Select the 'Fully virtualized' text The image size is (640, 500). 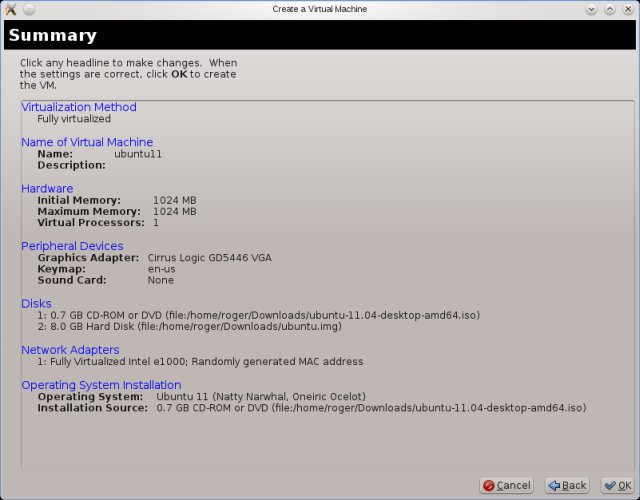tap(74, 119)
